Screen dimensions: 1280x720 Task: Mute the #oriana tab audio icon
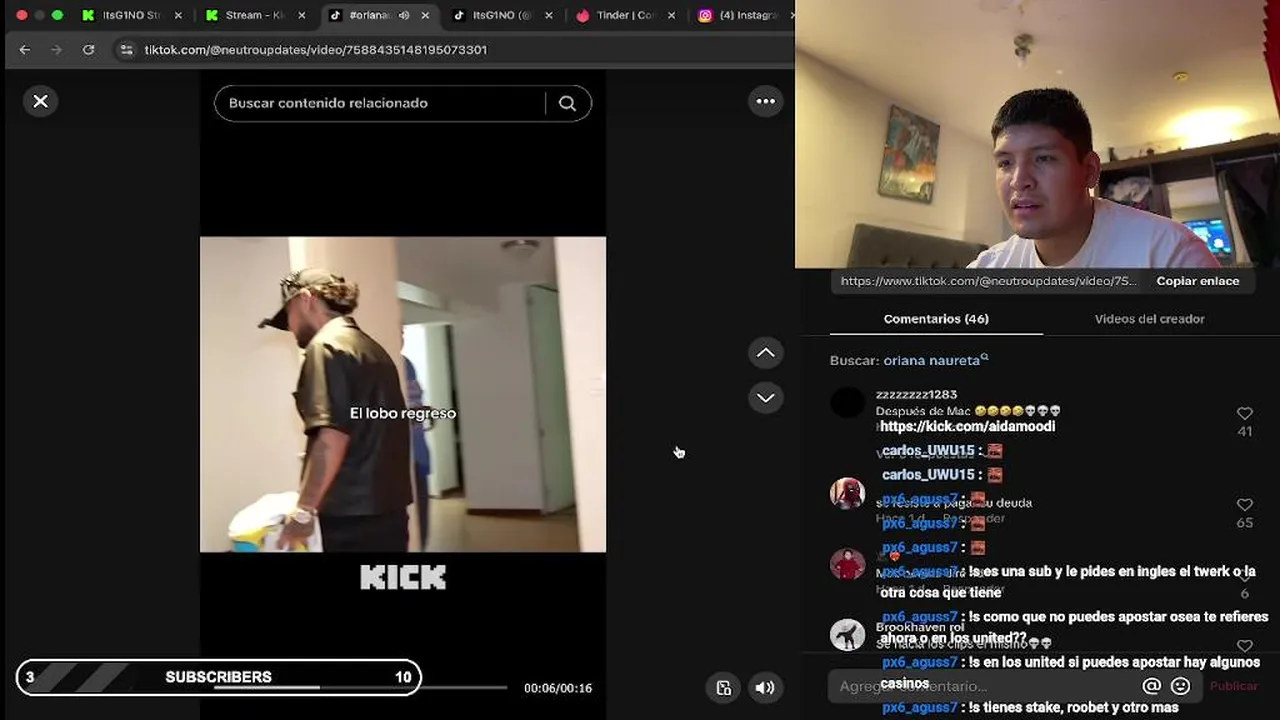point(404,15)
